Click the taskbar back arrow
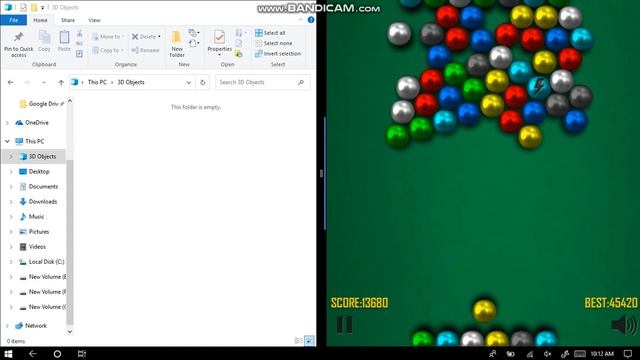 pos(33,354)
